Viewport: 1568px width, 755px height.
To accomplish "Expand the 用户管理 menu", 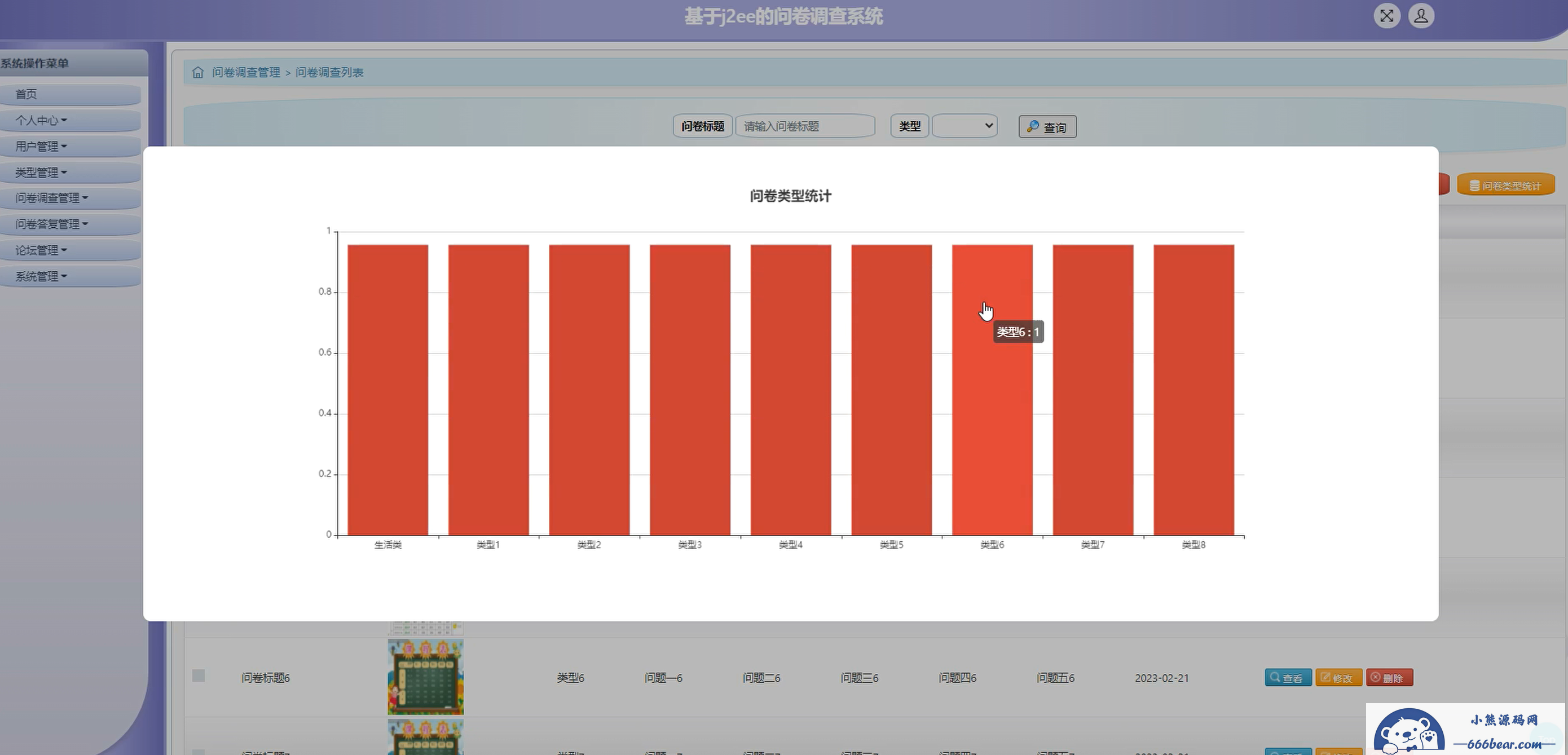I will [x=71, y=147].
